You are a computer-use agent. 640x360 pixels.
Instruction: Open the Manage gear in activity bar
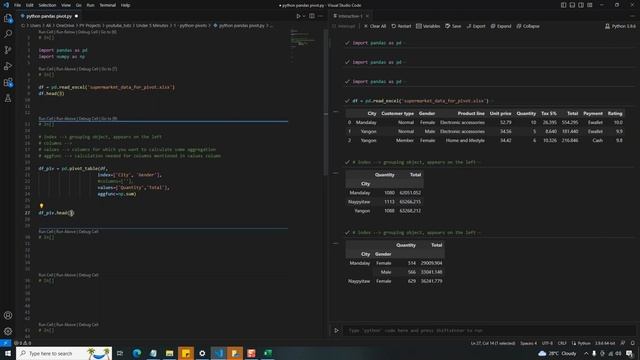click(8, 331)
